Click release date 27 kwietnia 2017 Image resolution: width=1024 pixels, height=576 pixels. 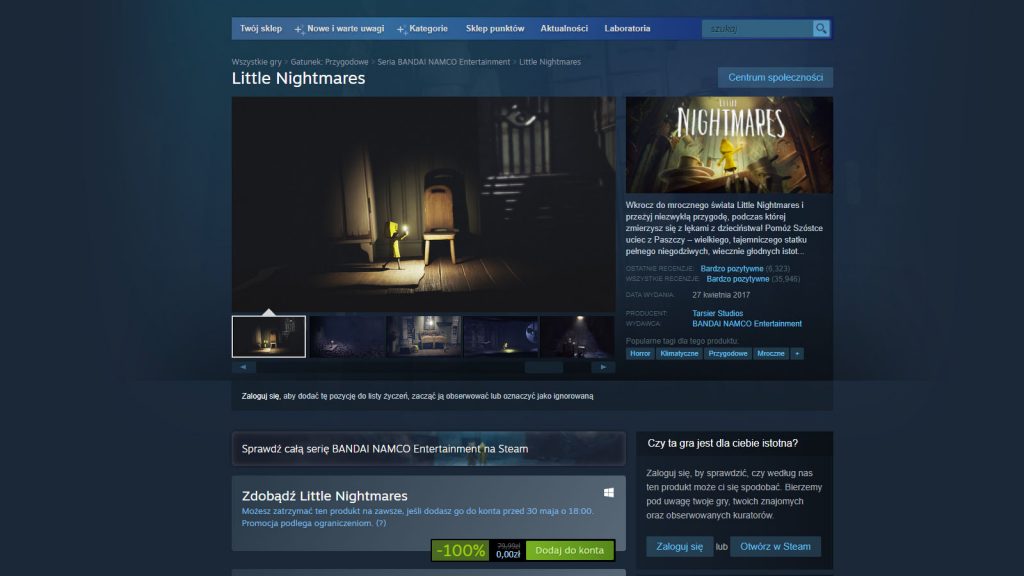(x=721, y=295)
